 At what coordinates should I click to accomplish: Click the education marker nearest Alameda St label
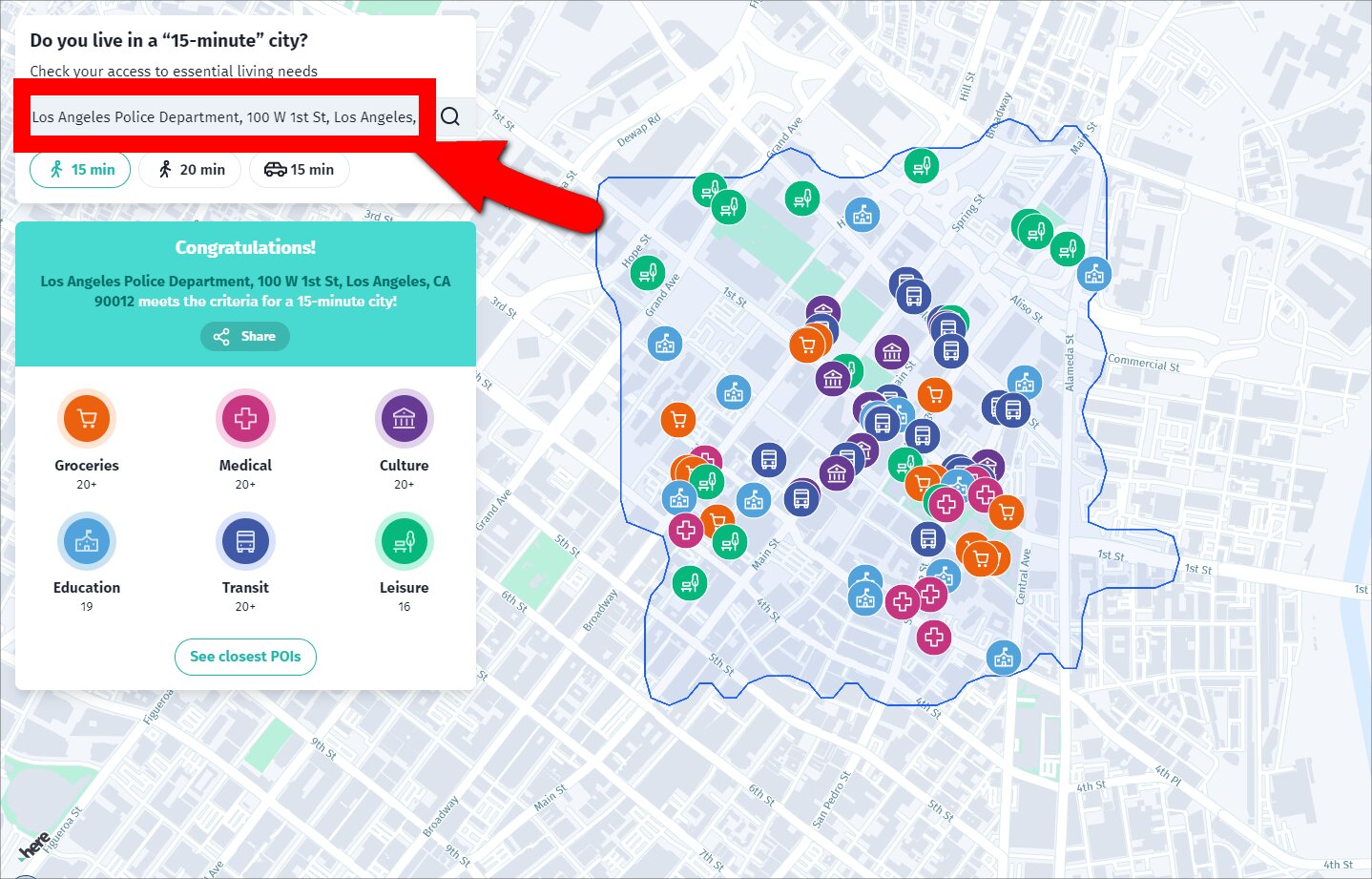click(1025, 384)
